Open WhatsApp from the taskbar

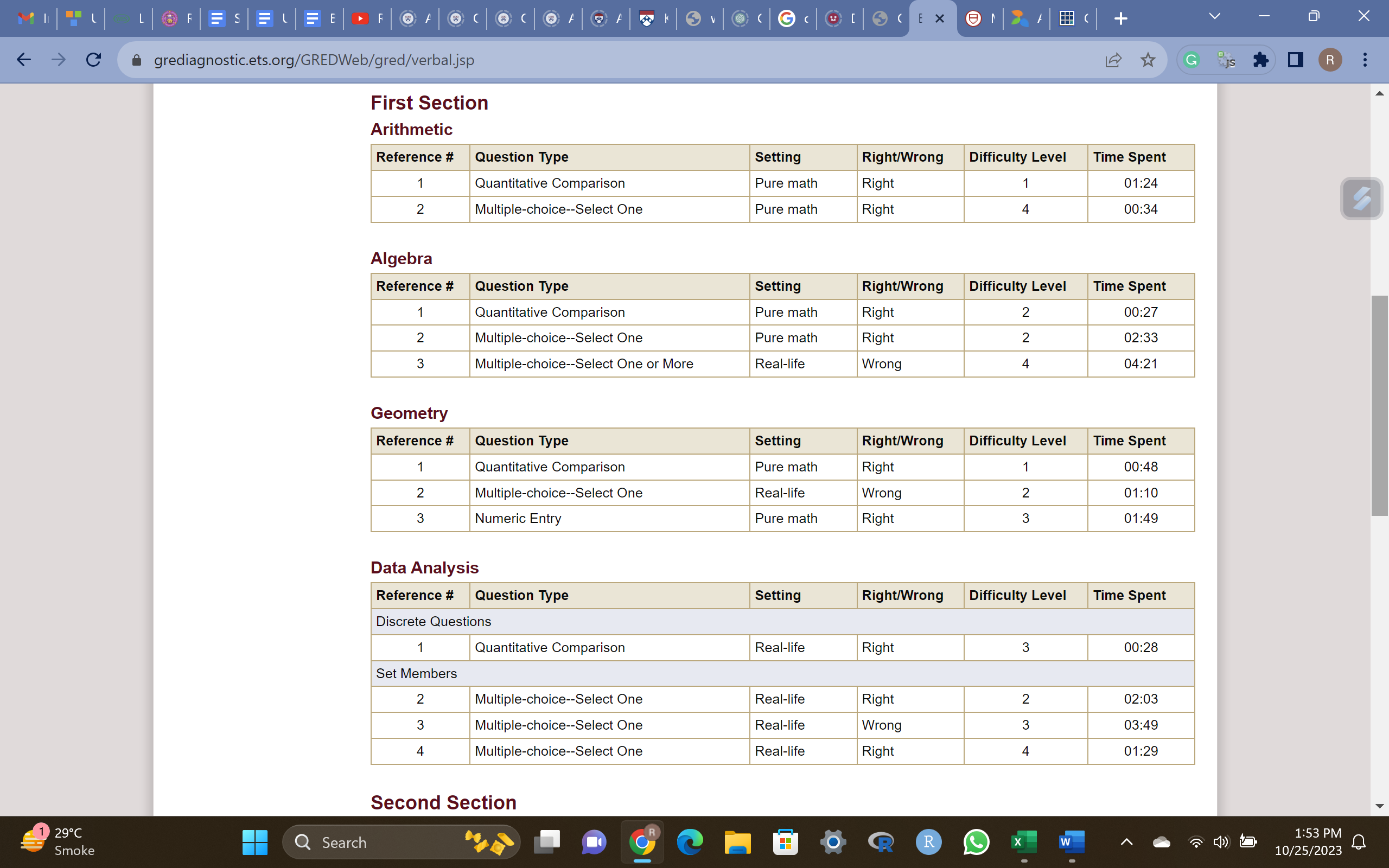pos(976,842)
